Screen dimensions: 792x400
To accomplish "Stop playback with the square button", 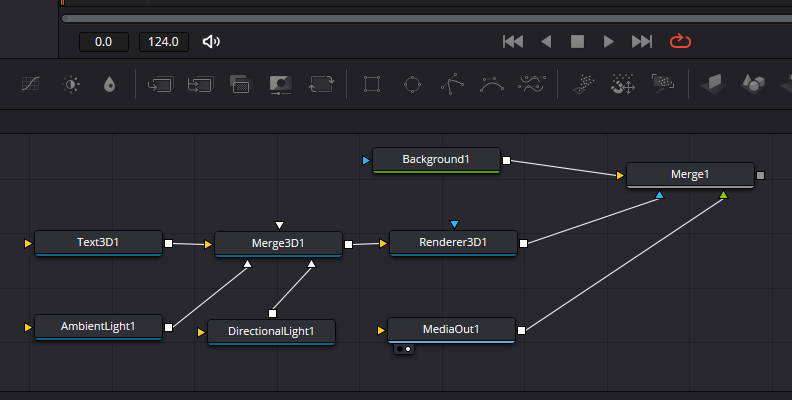I will point(577,41).
